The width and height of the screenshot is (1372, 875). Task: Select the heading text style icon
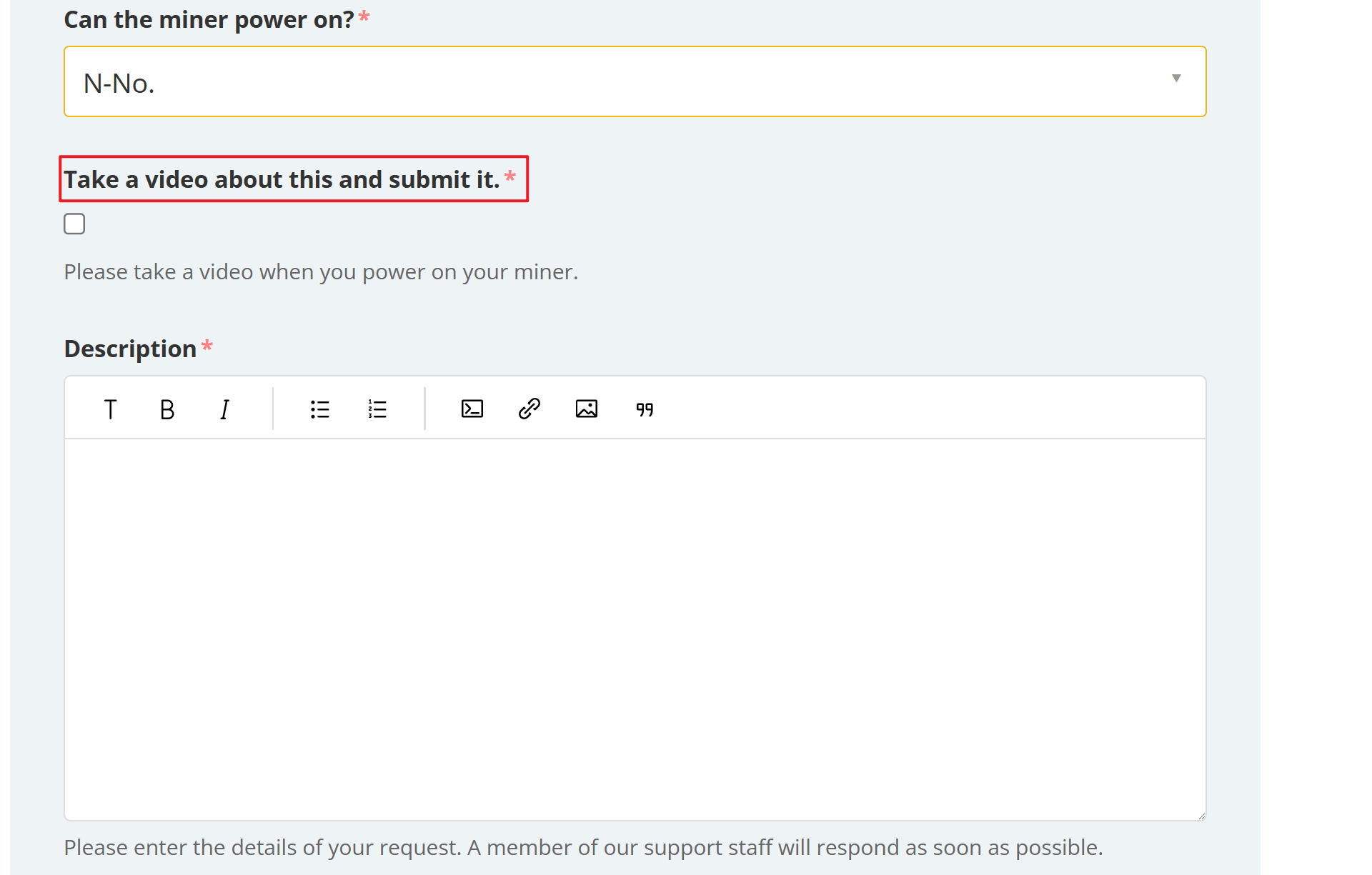point(110,409)
